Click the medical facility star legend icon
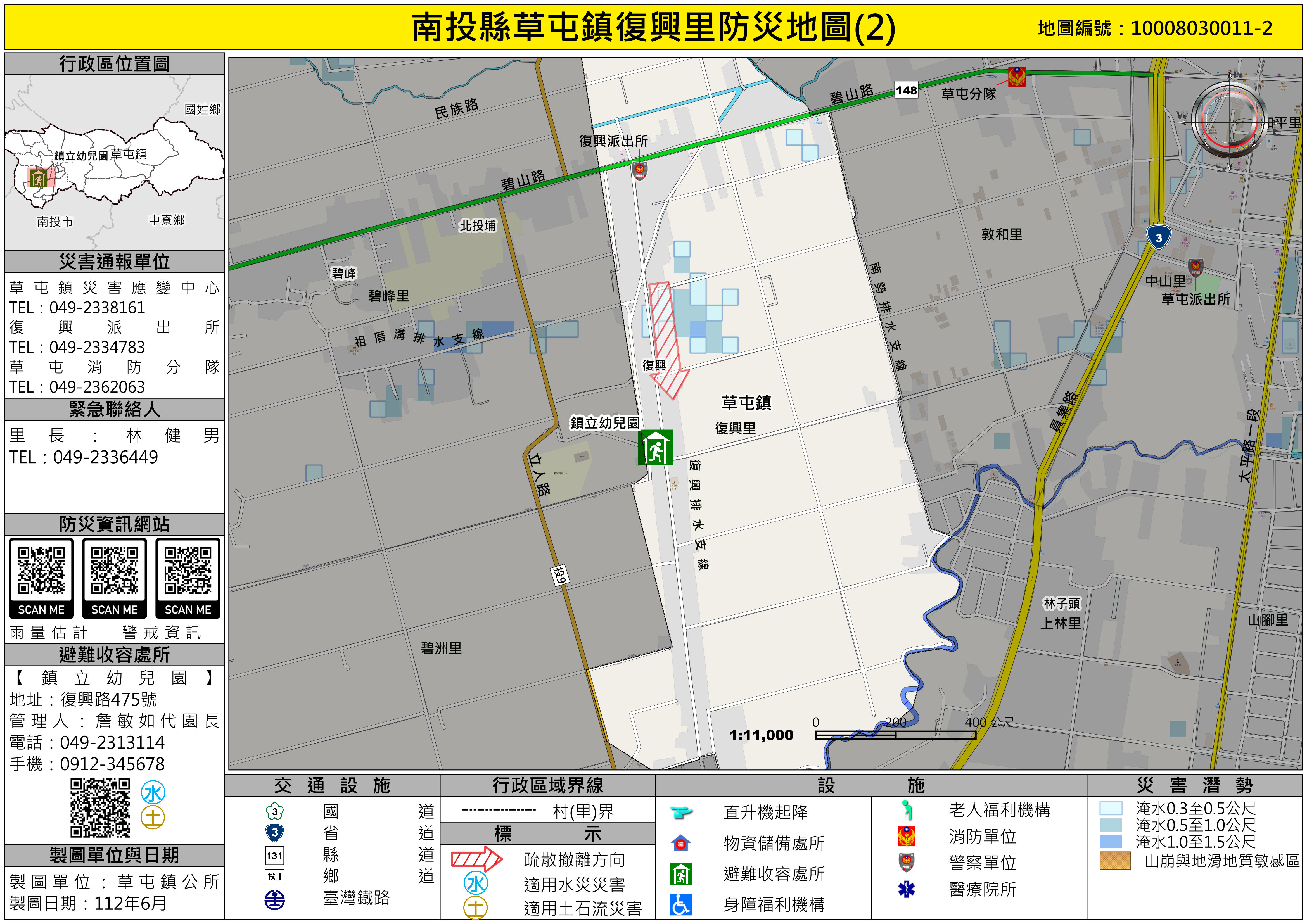Image resolution: width=1307 pixels, height=924 pixels. (x=906, y=889)
